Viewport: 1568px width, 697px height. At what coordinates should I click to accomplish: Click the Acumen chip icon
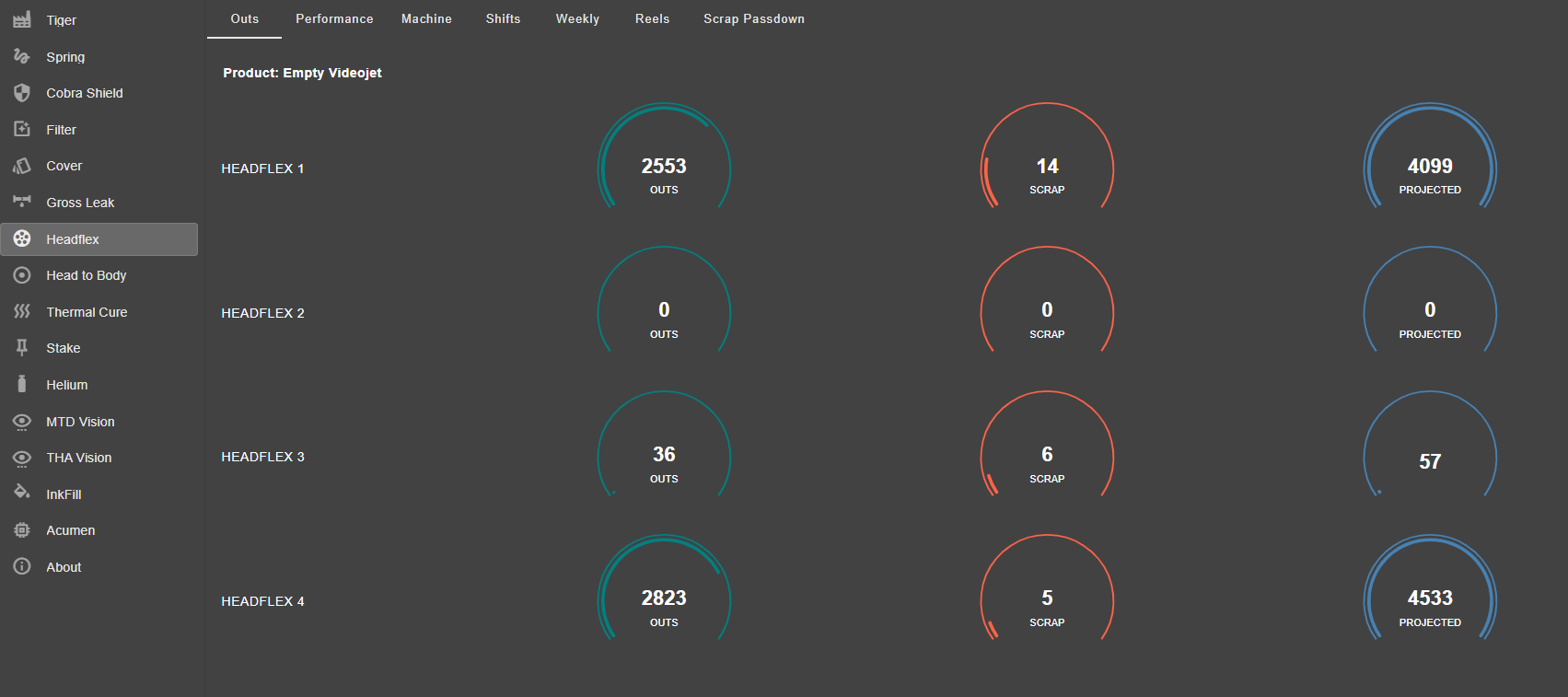22,530
